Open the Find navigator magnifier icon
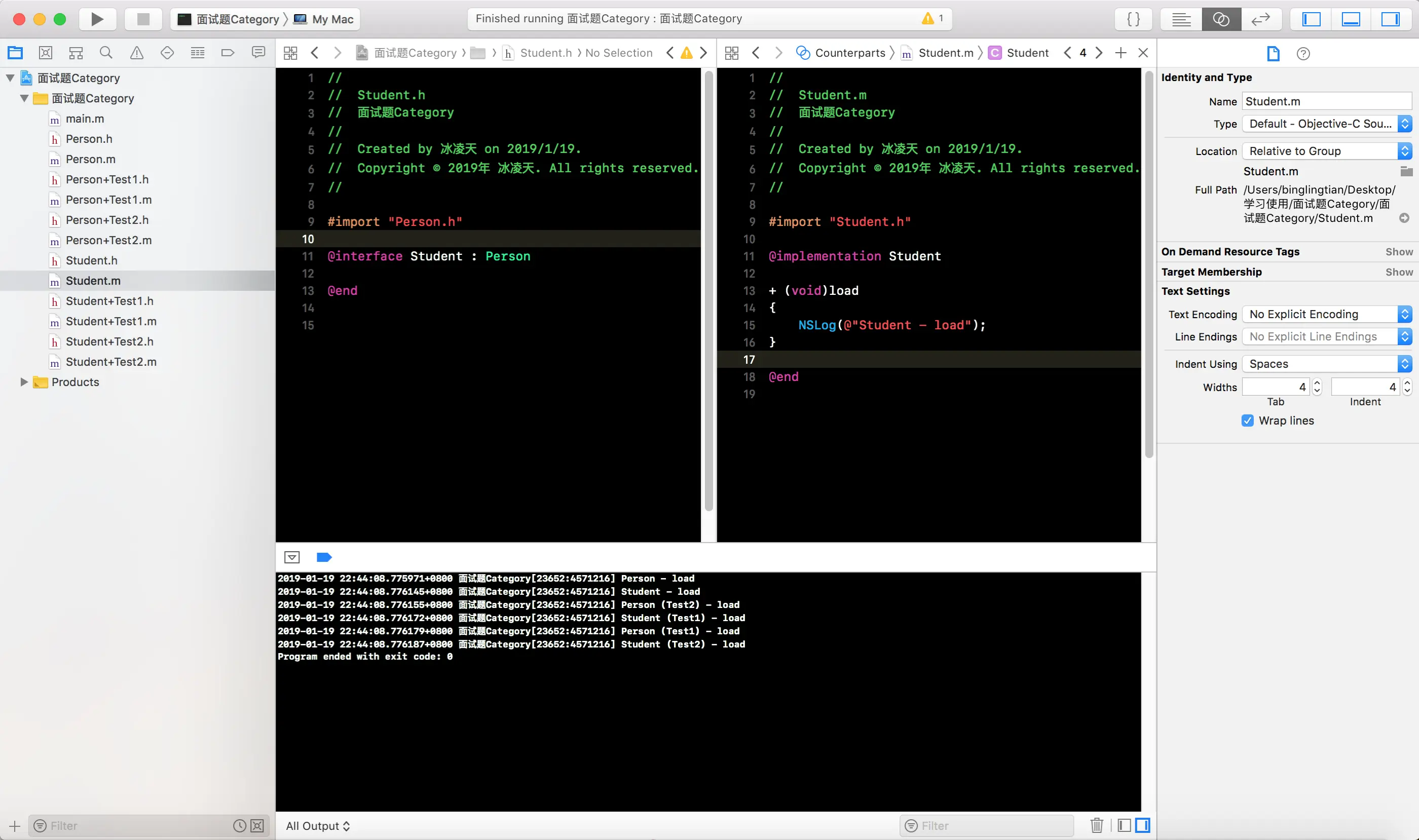The image size is (1419, 840). tap(106, 53)
